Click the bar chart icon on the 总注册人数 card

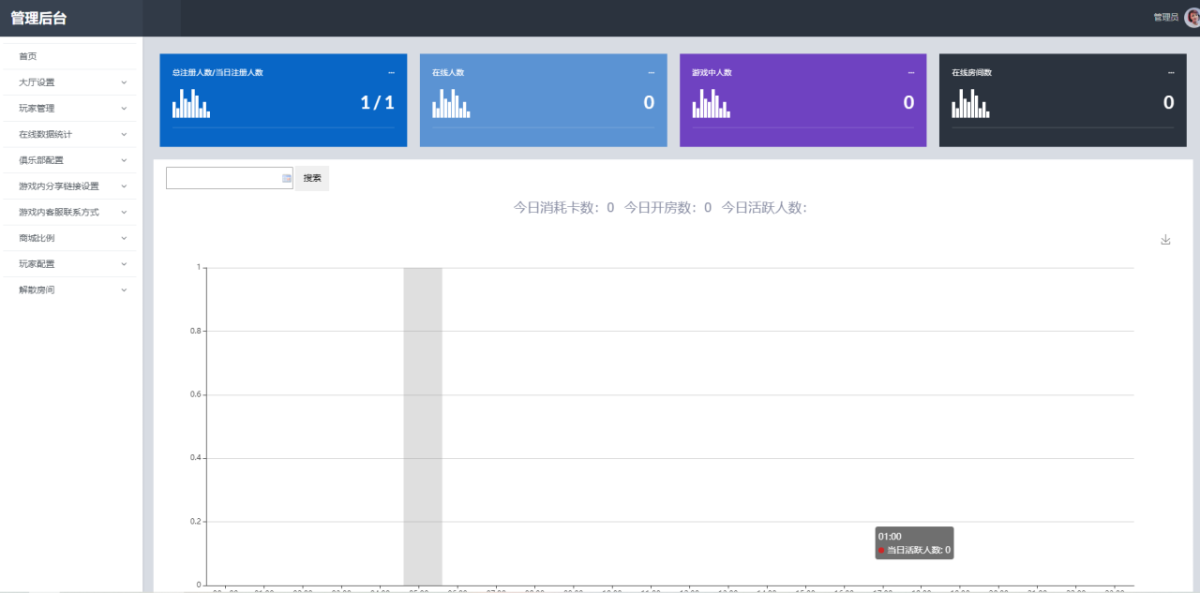point(191,103)
